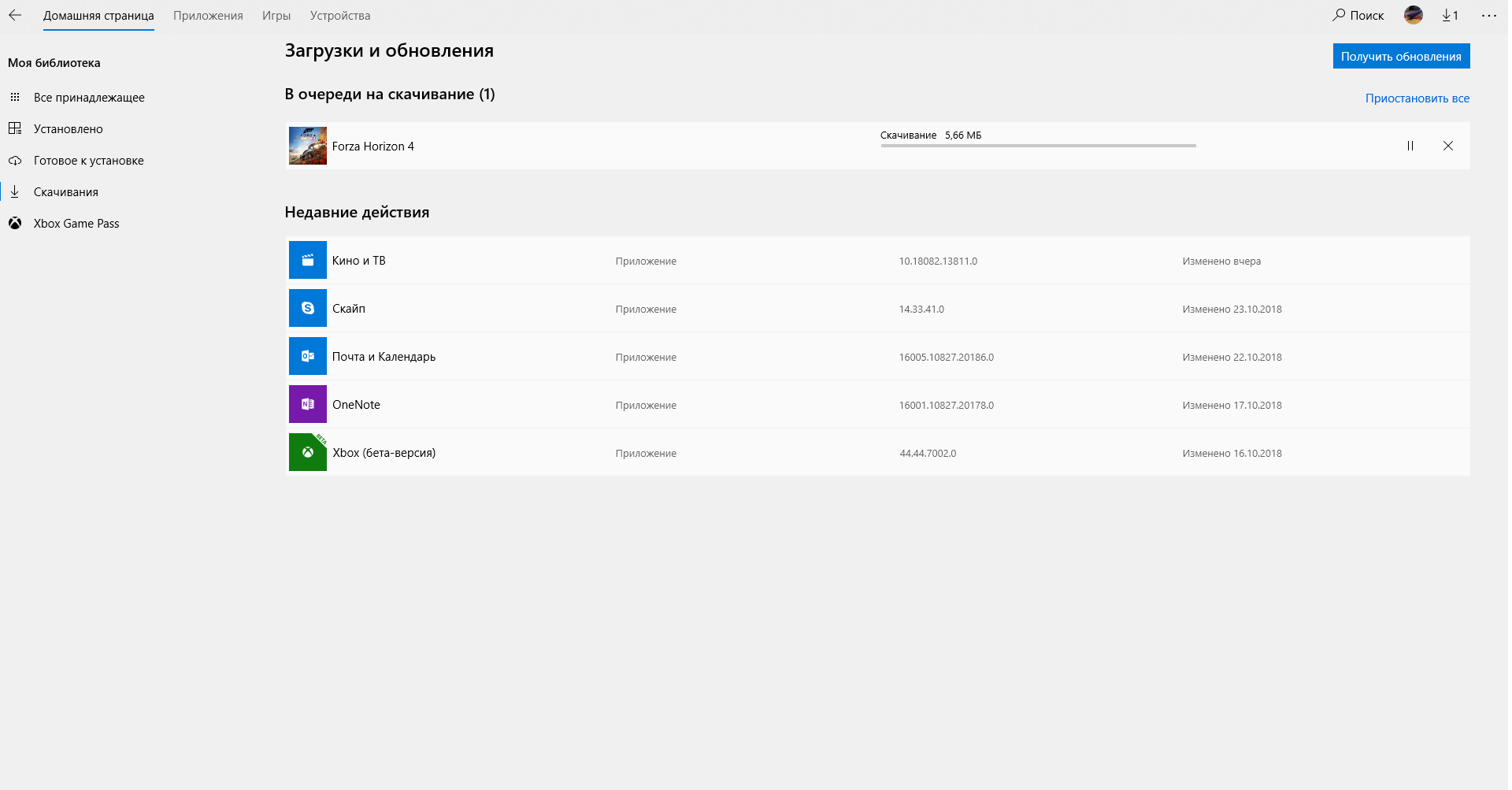Click the Скайп row name
Image resolution: width=1512 pixels, height=790 pixels.
tap(349, 309)
